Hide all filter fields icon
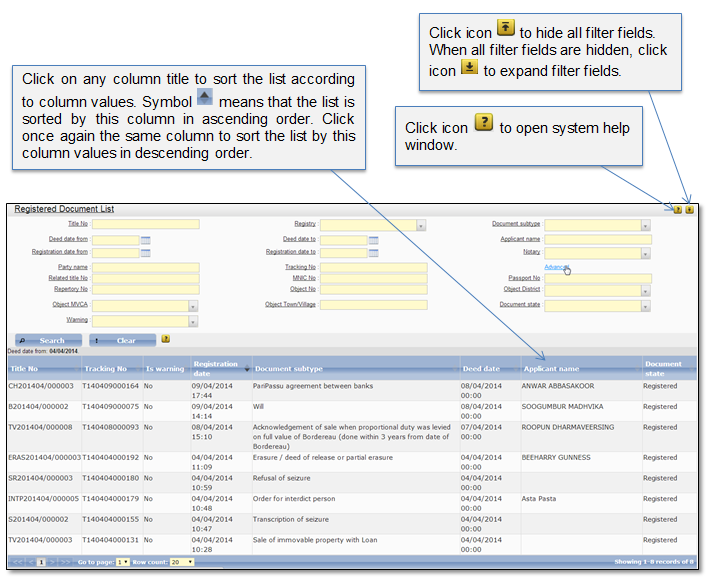The height and width of the screenshot is (583, 710). (690, 210)
